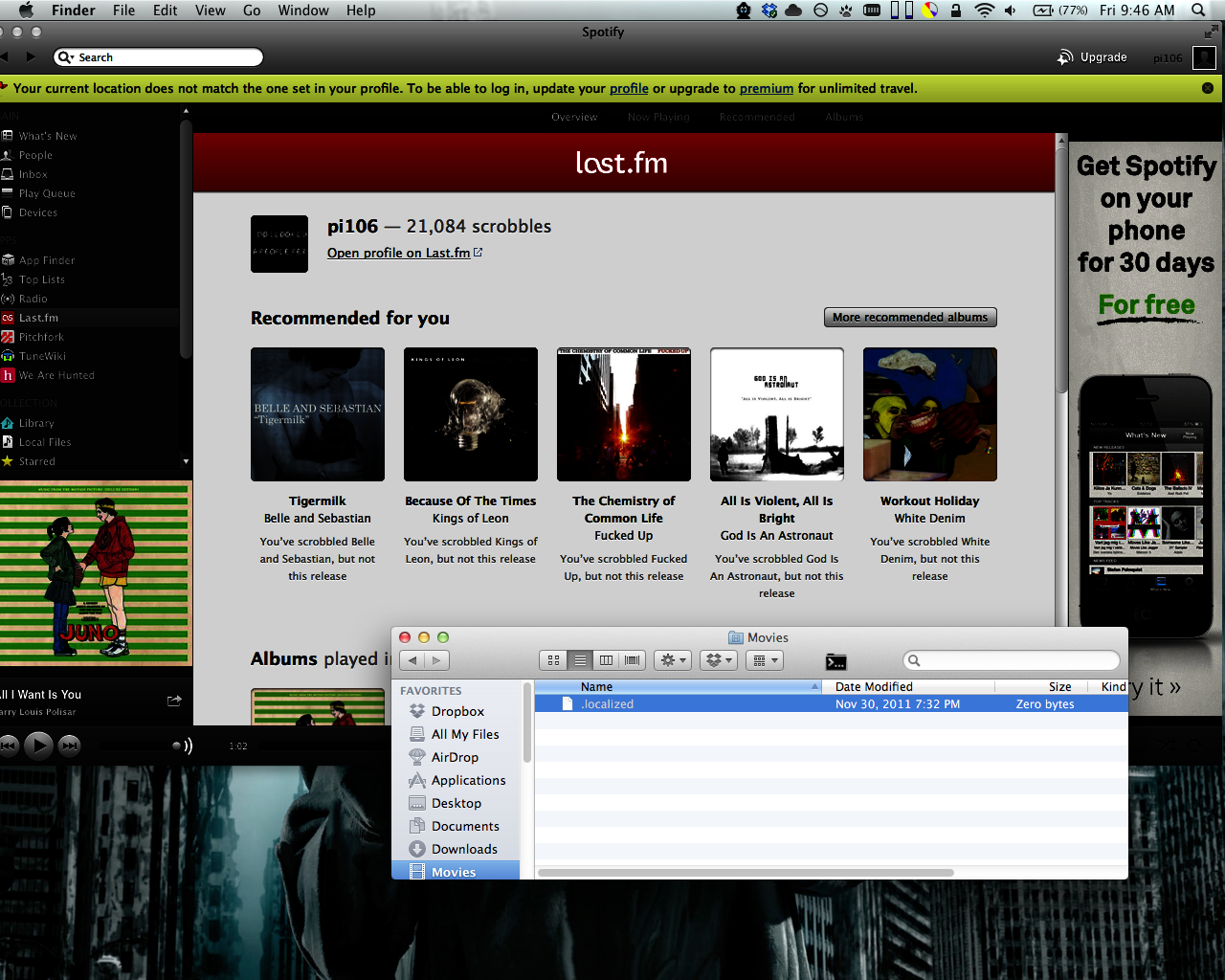Screen dimensions: 1225x980
Task: Switch Finder to column view
Action: (606, 660)
